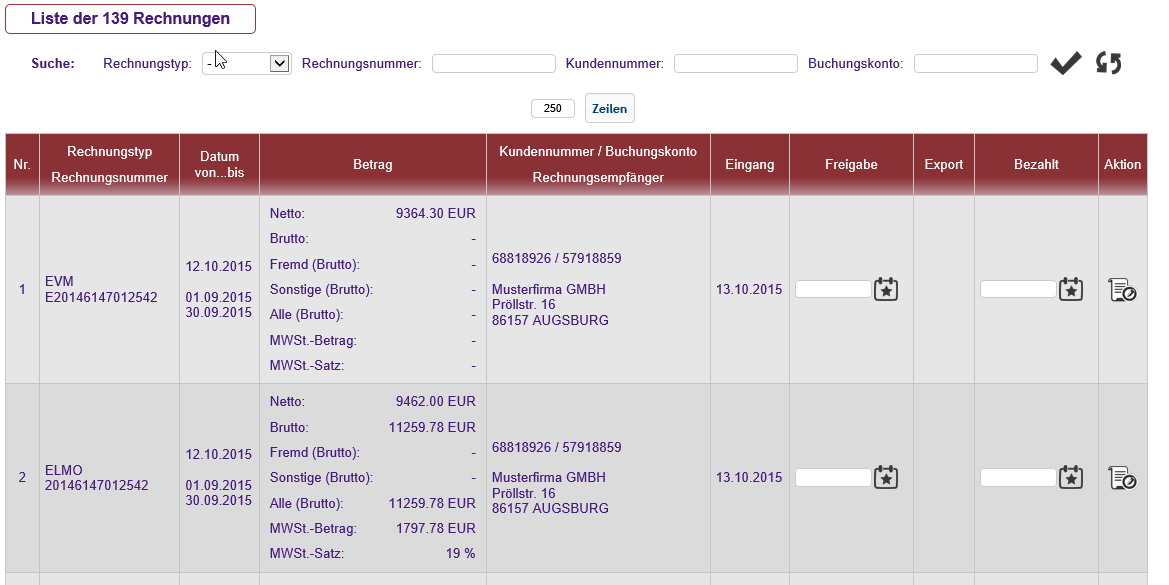
Task: Focus the Kundennummer search field
Action: point(735,64)
